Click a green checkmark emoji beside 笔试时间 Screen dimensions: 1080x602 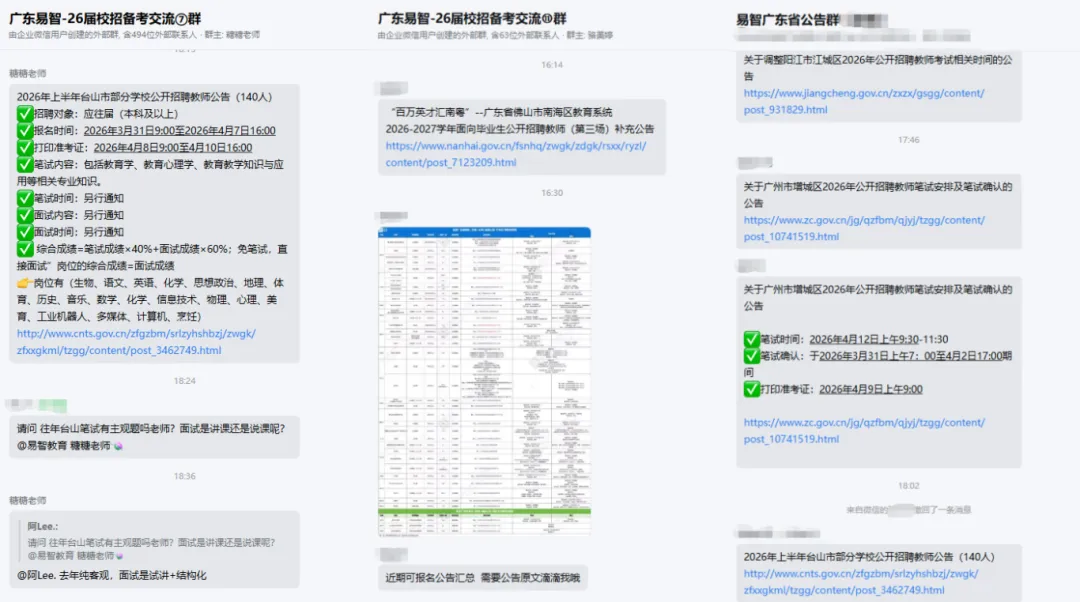[23, 196]
